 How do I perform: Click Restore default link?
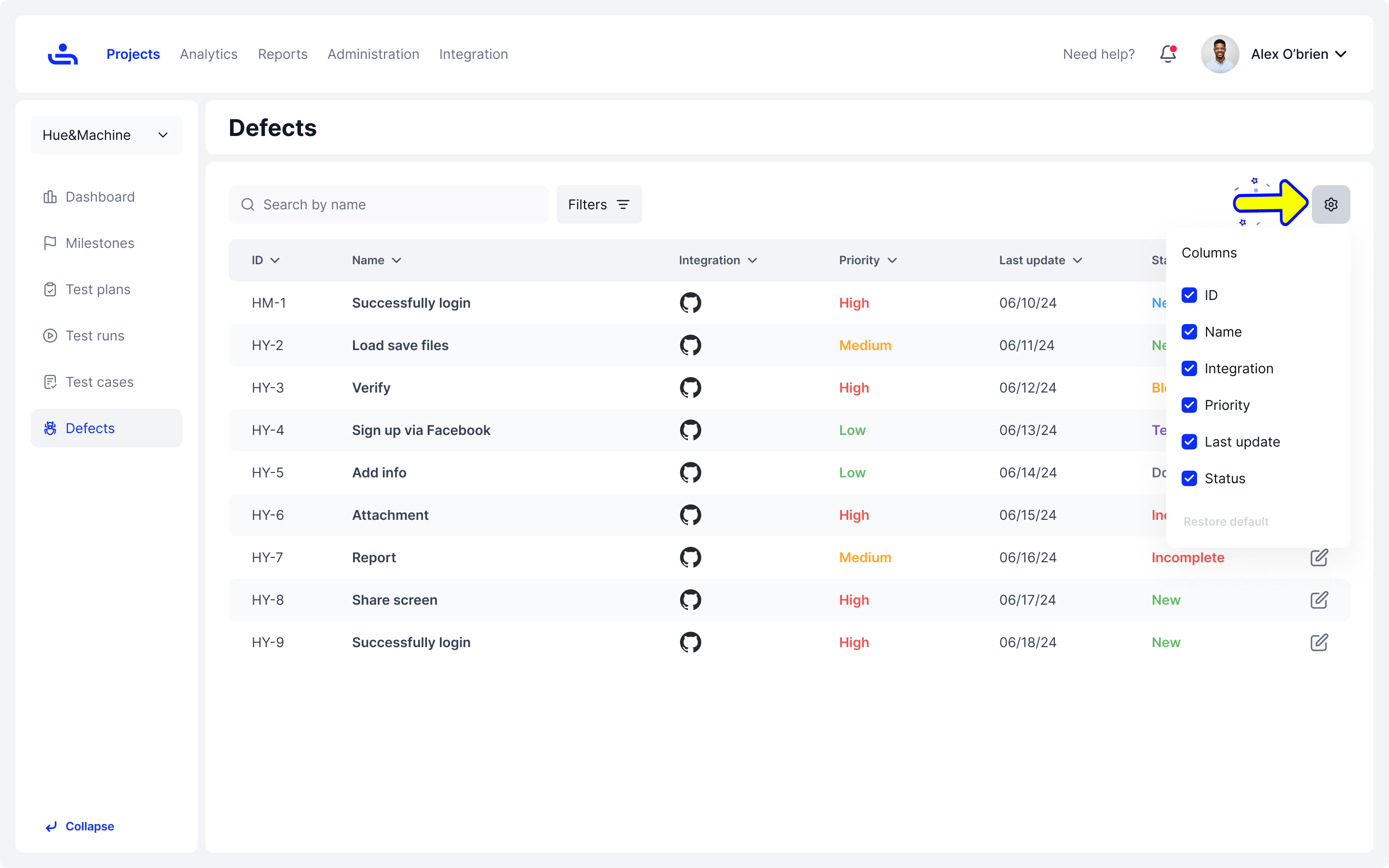(x=1226, y=521)
